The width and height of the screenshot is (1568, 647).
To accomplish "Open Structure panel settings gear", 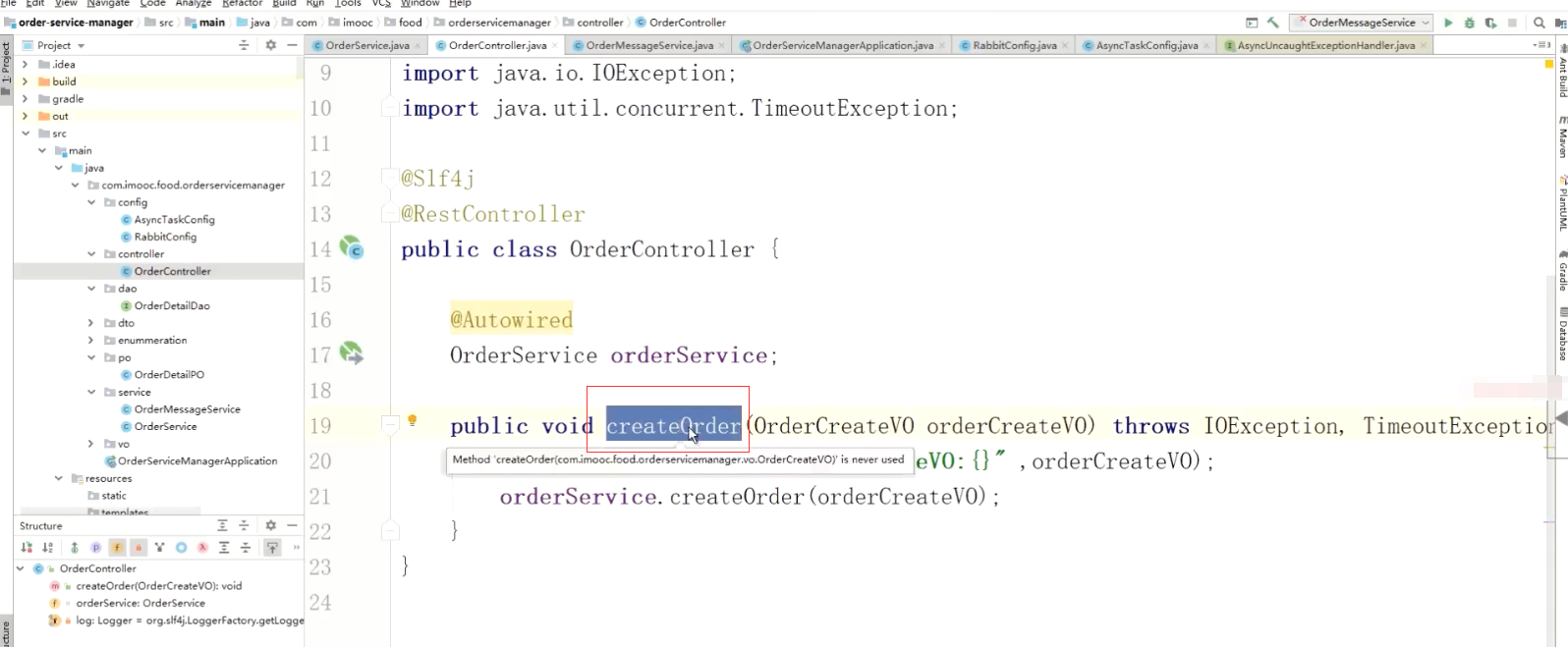I will pyautogui.click(x=271, y=525).
